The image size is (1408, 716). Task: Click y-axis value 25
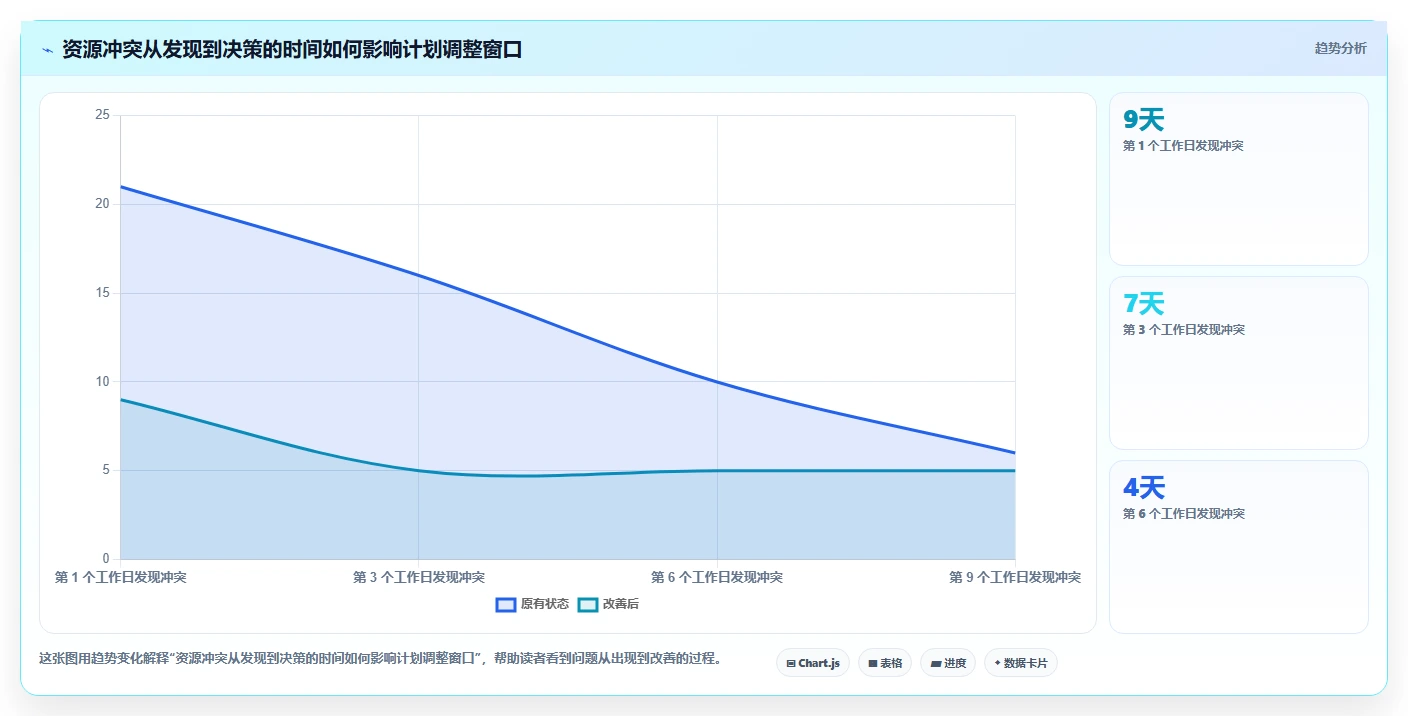102,115
